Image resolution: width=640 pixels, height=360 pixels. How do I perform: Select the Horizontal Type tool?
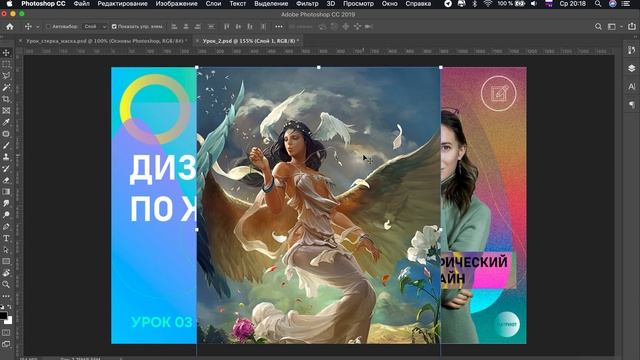(x=6, y=238)
